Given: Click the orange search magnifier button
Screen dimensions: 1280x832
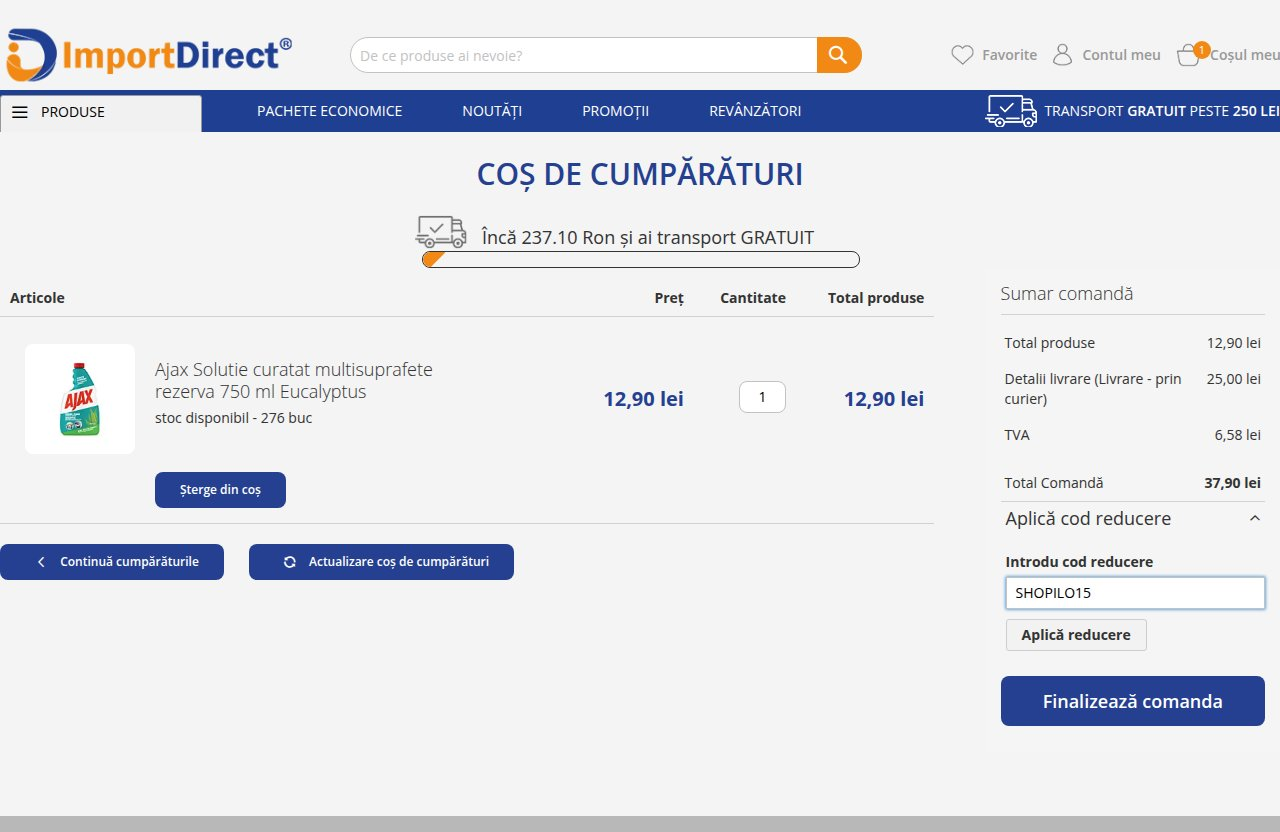Looking at the screenshot, I should pyautogui.click(x=839, y=55).
